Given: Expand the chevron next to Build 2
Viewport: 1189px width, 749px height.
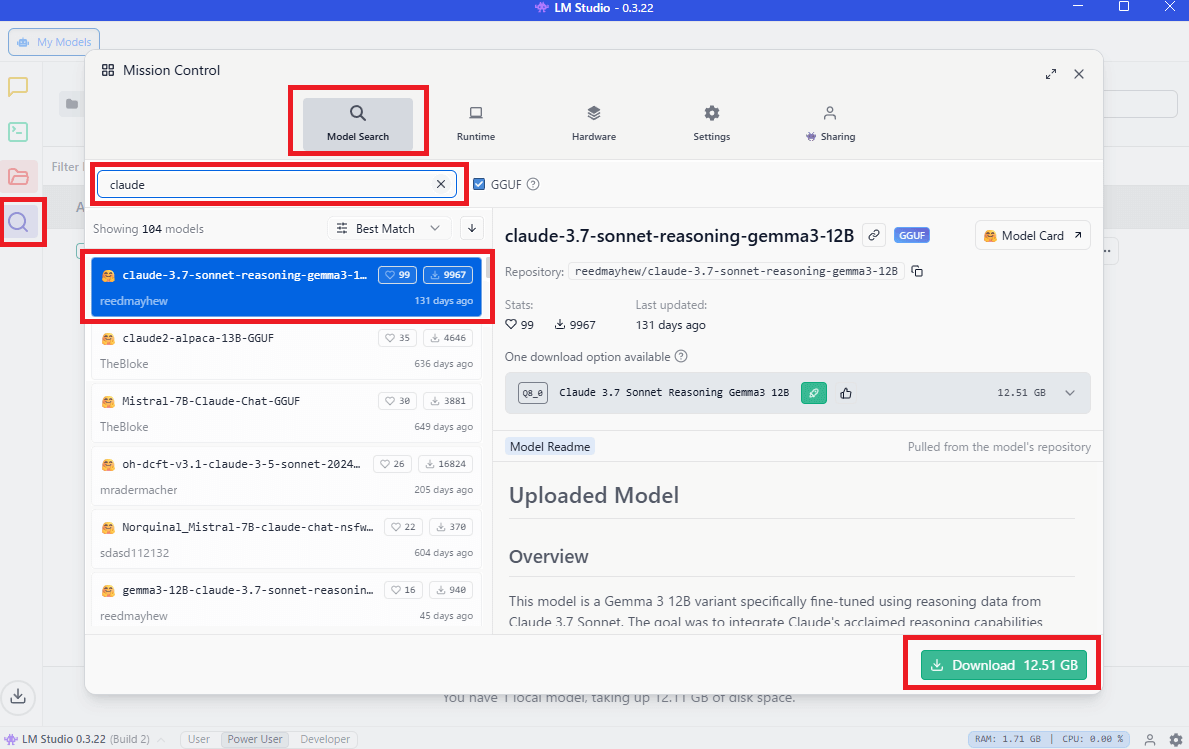Looking at the screenshot, I should tap(161, 739).
